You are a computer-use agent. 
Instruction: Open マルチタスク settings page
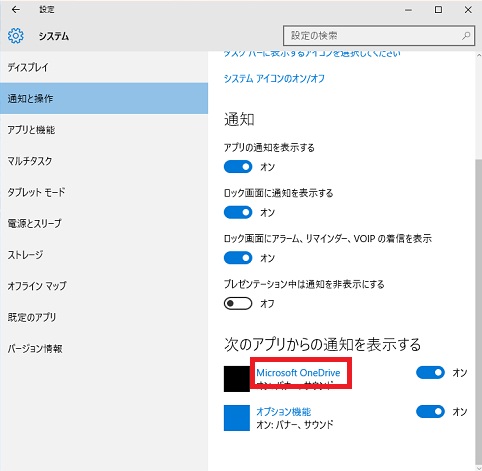(104, 161)
